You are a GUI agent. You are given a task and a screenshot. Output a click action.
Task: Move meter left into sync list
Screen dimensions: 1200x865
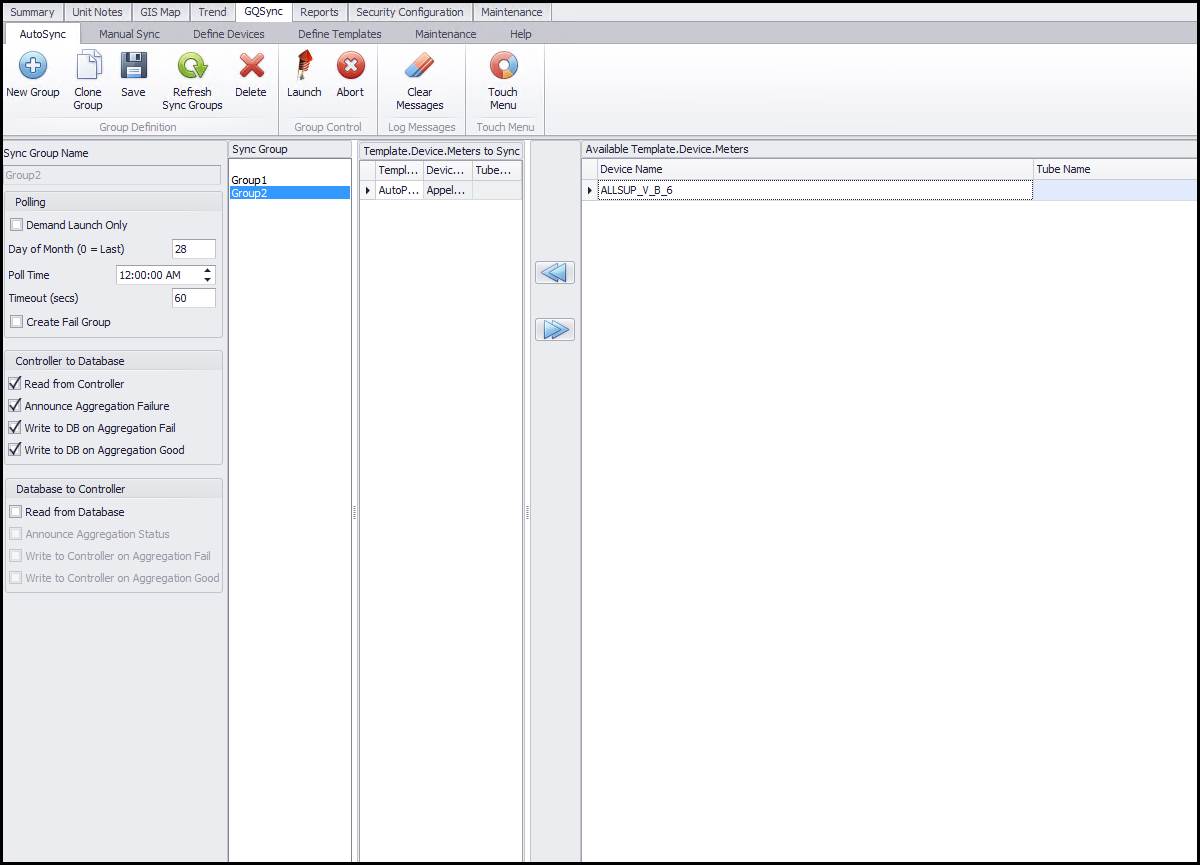(x=555, y=273)
